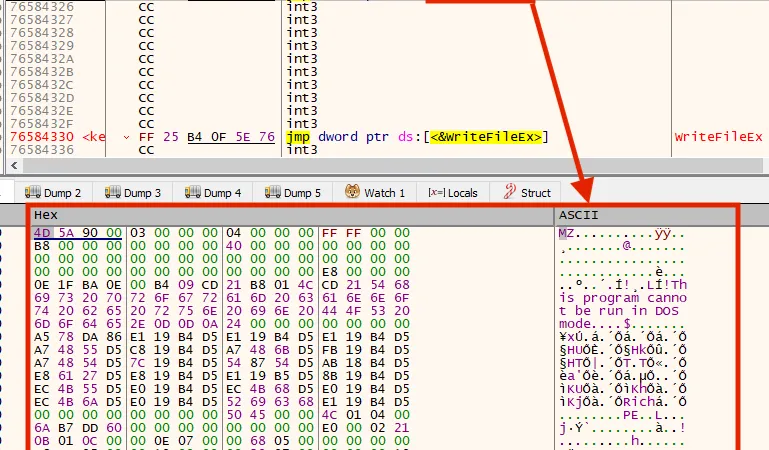Click PE signature in ASCII column
The width and height of the screenshot is (769, 450).
tap(631, 415)
